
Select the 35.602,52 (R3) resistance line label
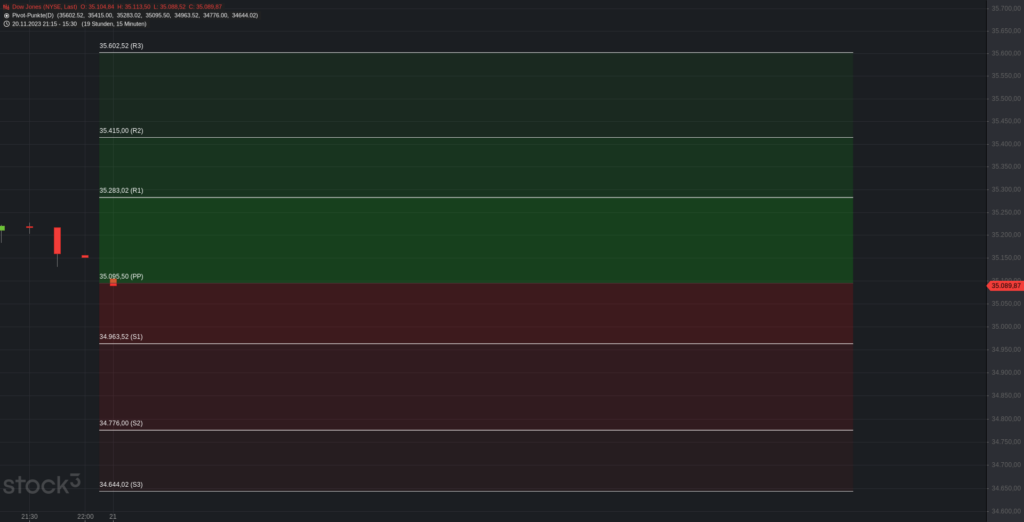click(x=121, y=46)
